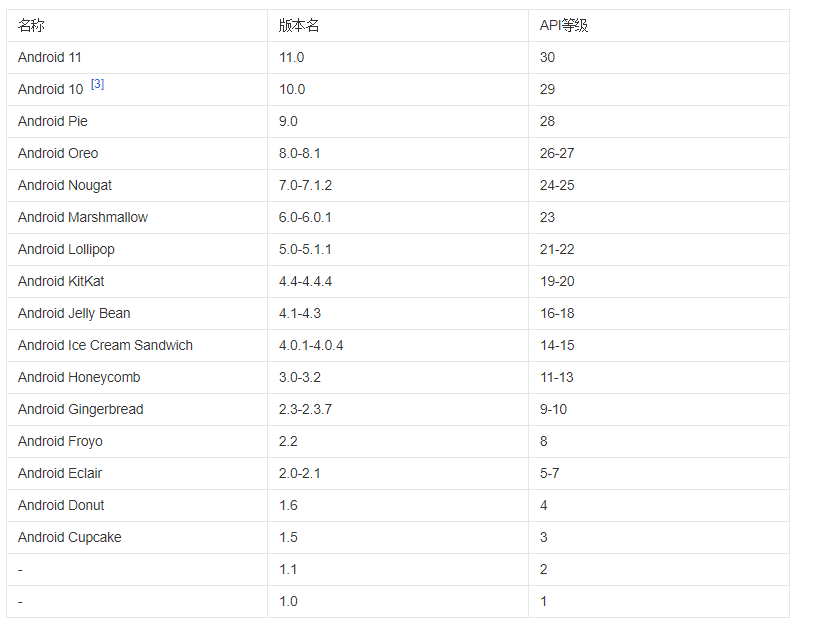Viewport: 823px width, 630px height.
Task: Click the 版本名 column header
Action: (299, 26)
